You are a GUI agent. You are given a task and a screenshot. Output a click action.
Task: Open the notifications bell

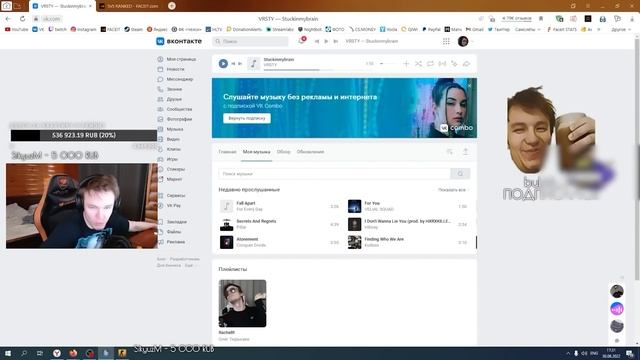pyautogui.click(x=302, y=41)
